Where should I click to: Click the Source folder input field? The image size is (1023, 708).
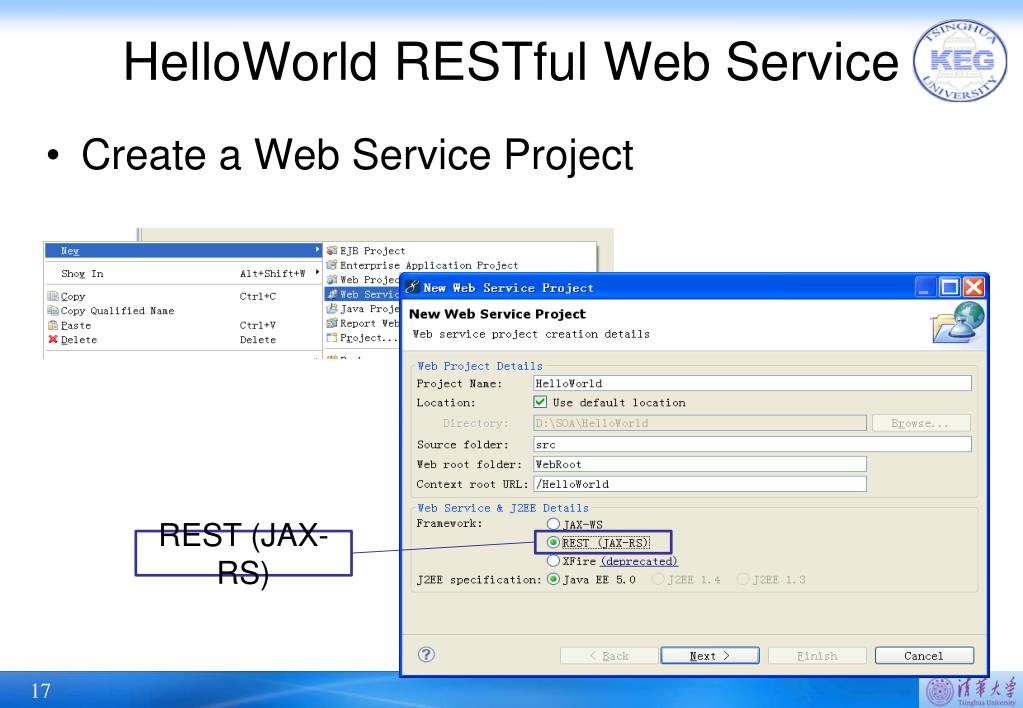[752, 444]
